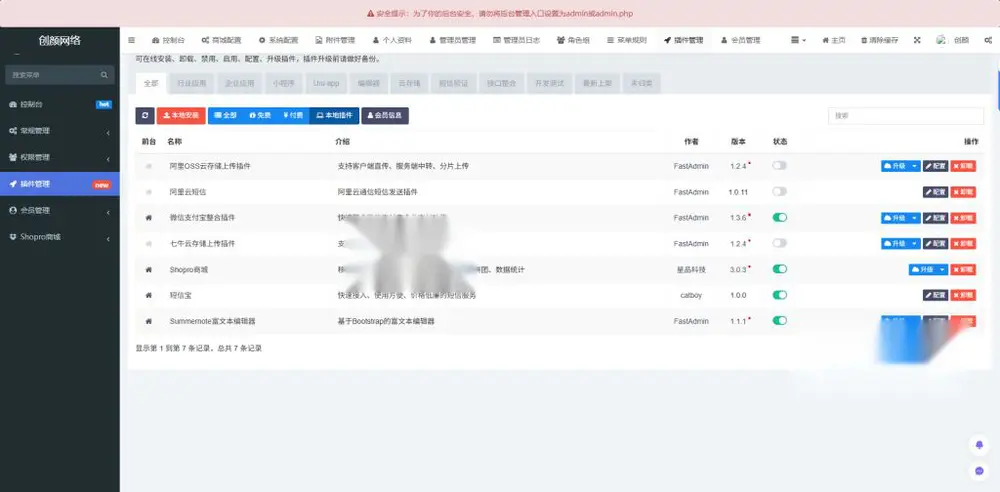
Task: Filter by 免费 plugins button
Action: pyautogui.click(x=260, y=116)
